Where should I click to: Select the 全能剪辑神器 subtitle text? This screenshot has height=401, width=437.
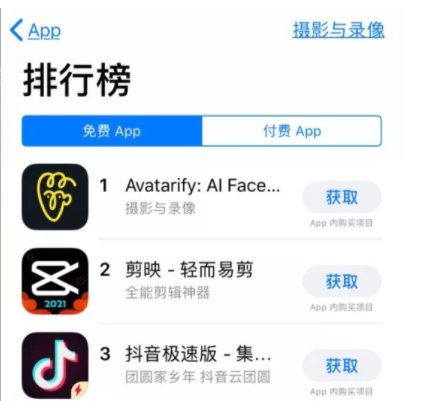click(167, 293)
